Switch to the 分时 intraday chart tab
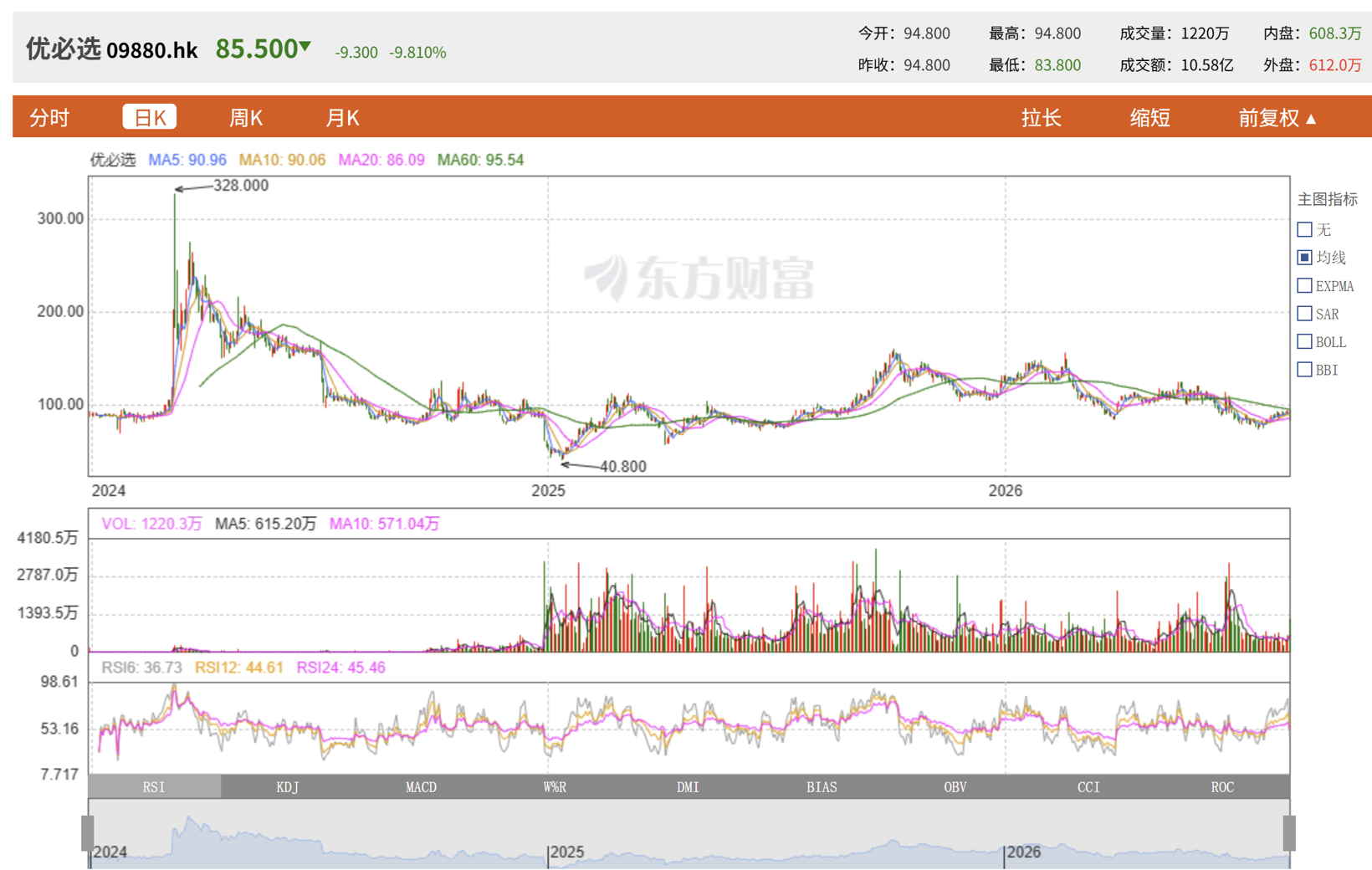Image resolution: width=1372 pixels, height=870 pixels. tap(49, 118)
